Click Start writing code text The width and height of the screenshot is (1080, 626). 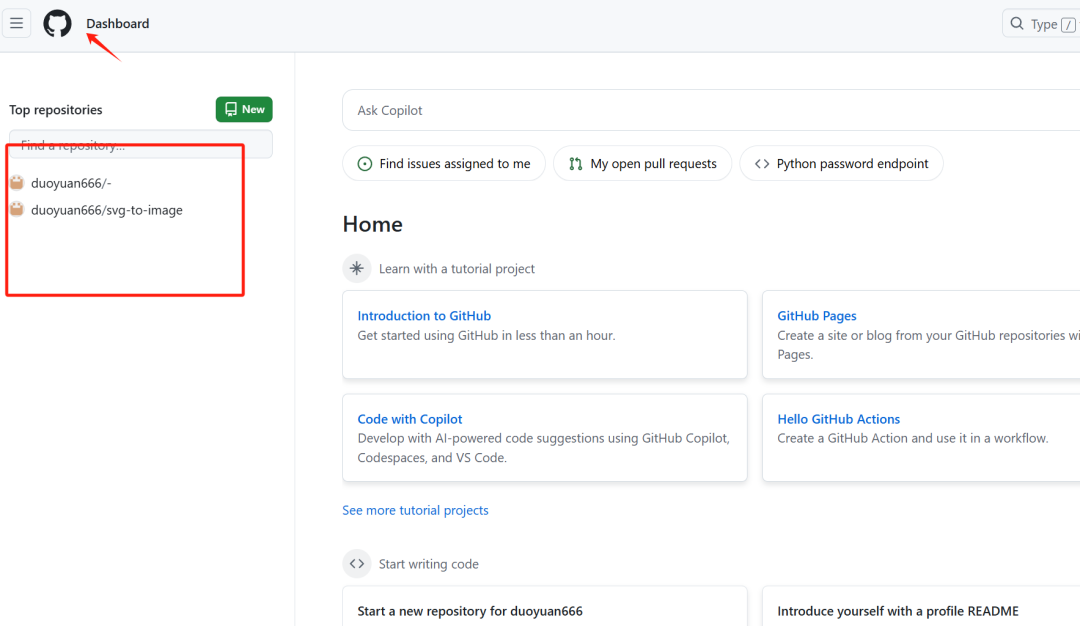[428, 564]
